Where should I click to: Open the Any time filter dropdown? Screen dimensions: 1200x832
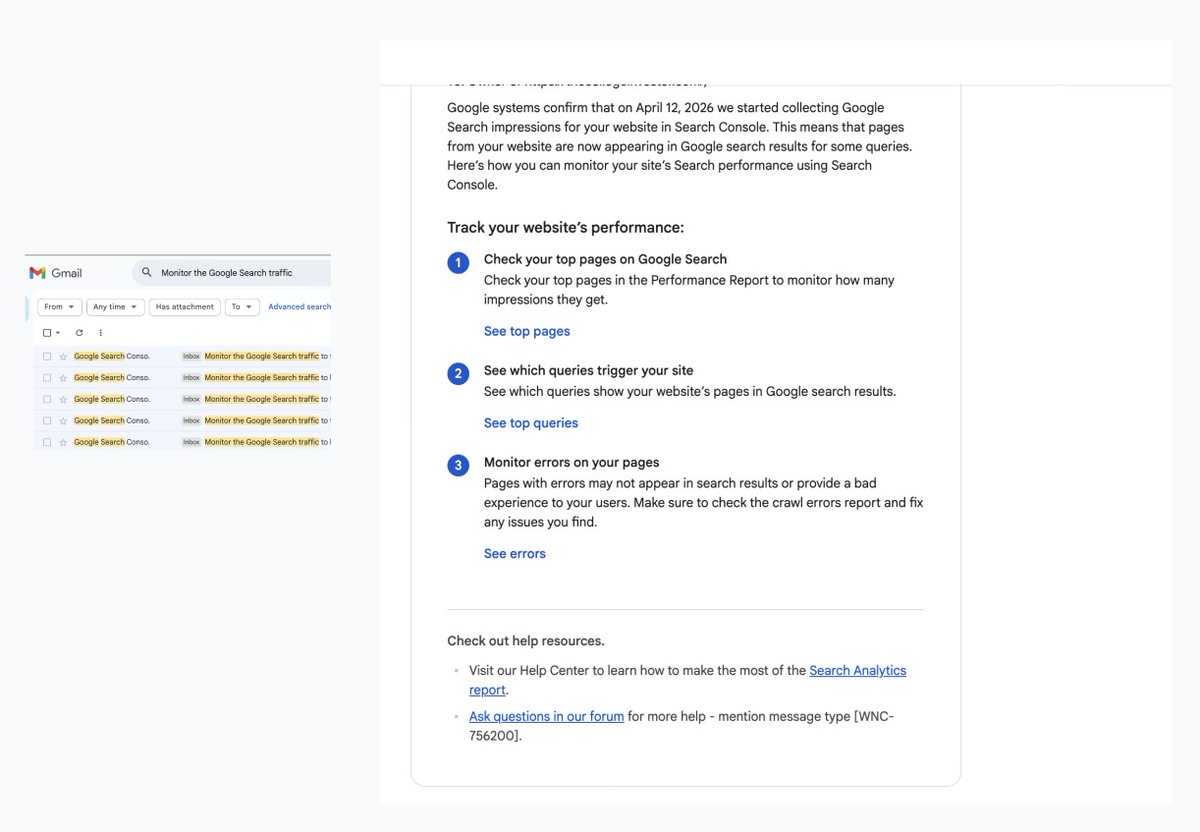coord(115,307)
